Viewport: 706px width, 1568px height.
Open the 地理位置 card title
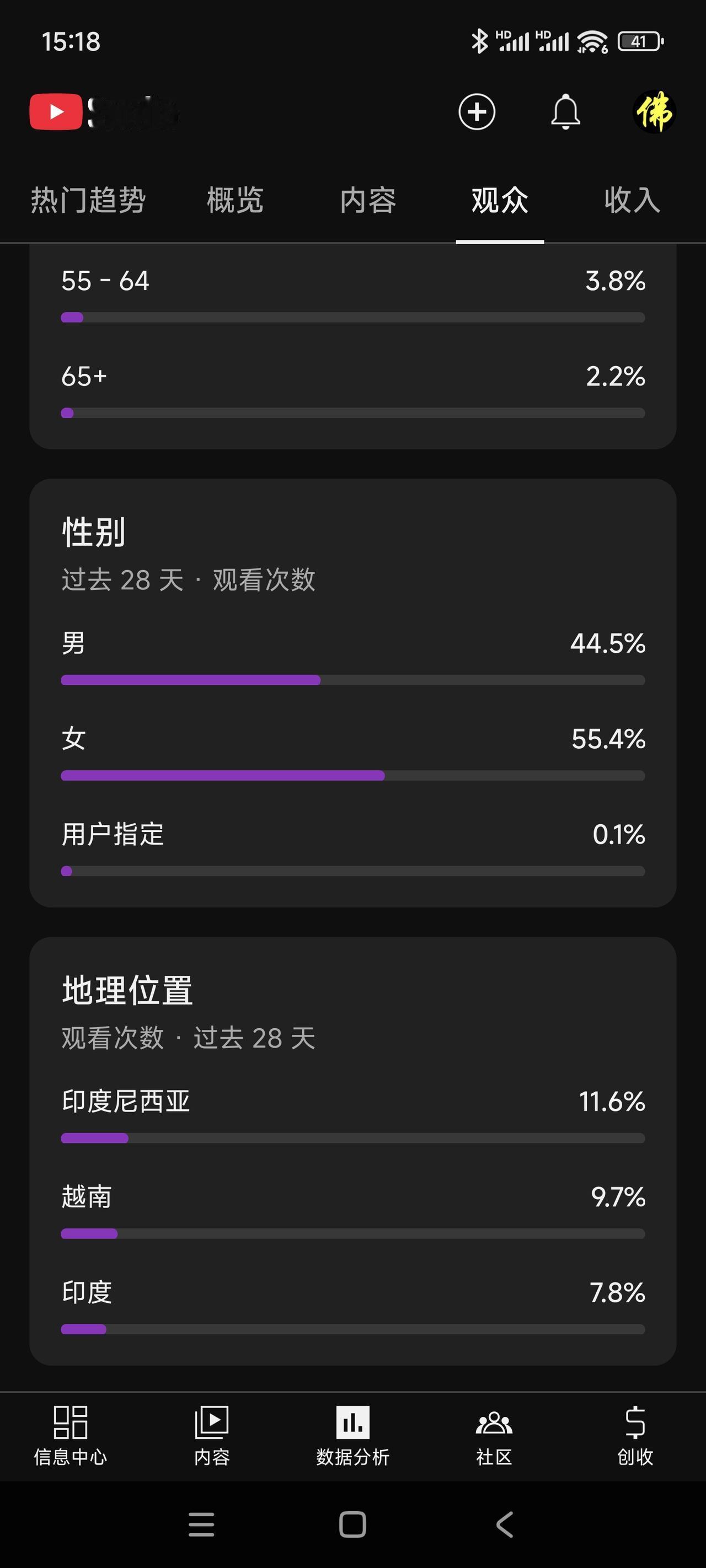pyautogui.click(x=127, y=990)
